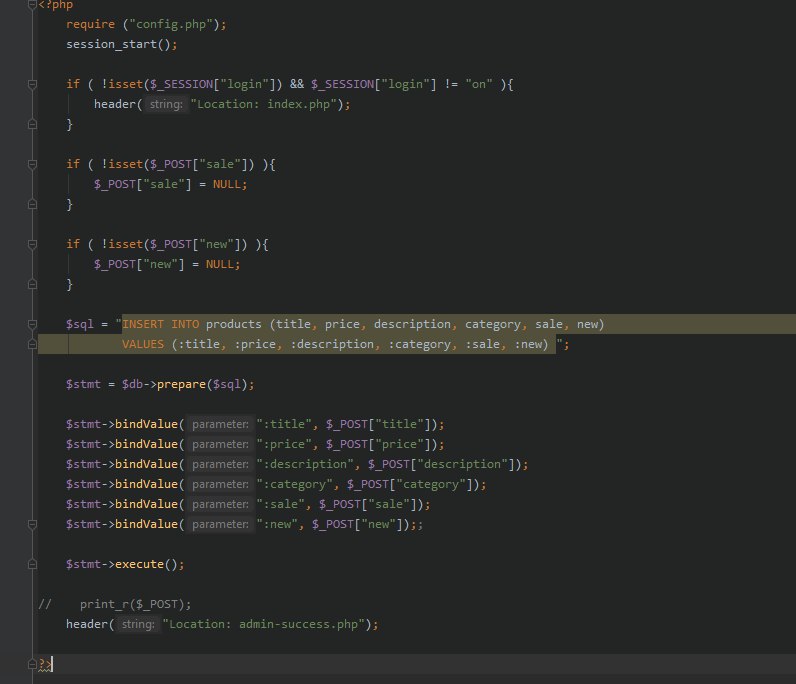Click the execute method call
Screen dimensions: 796x684
click(139, 564)
